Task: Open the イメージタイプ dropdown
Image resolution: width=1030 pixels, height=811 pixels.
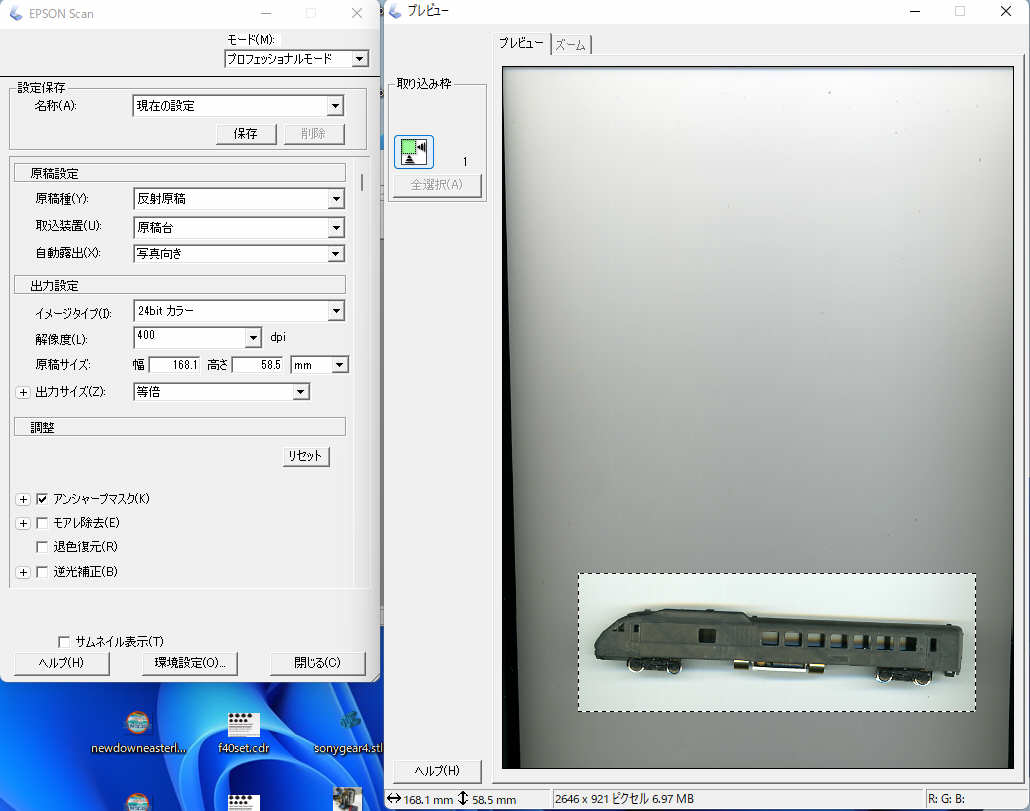Action: 336,311
